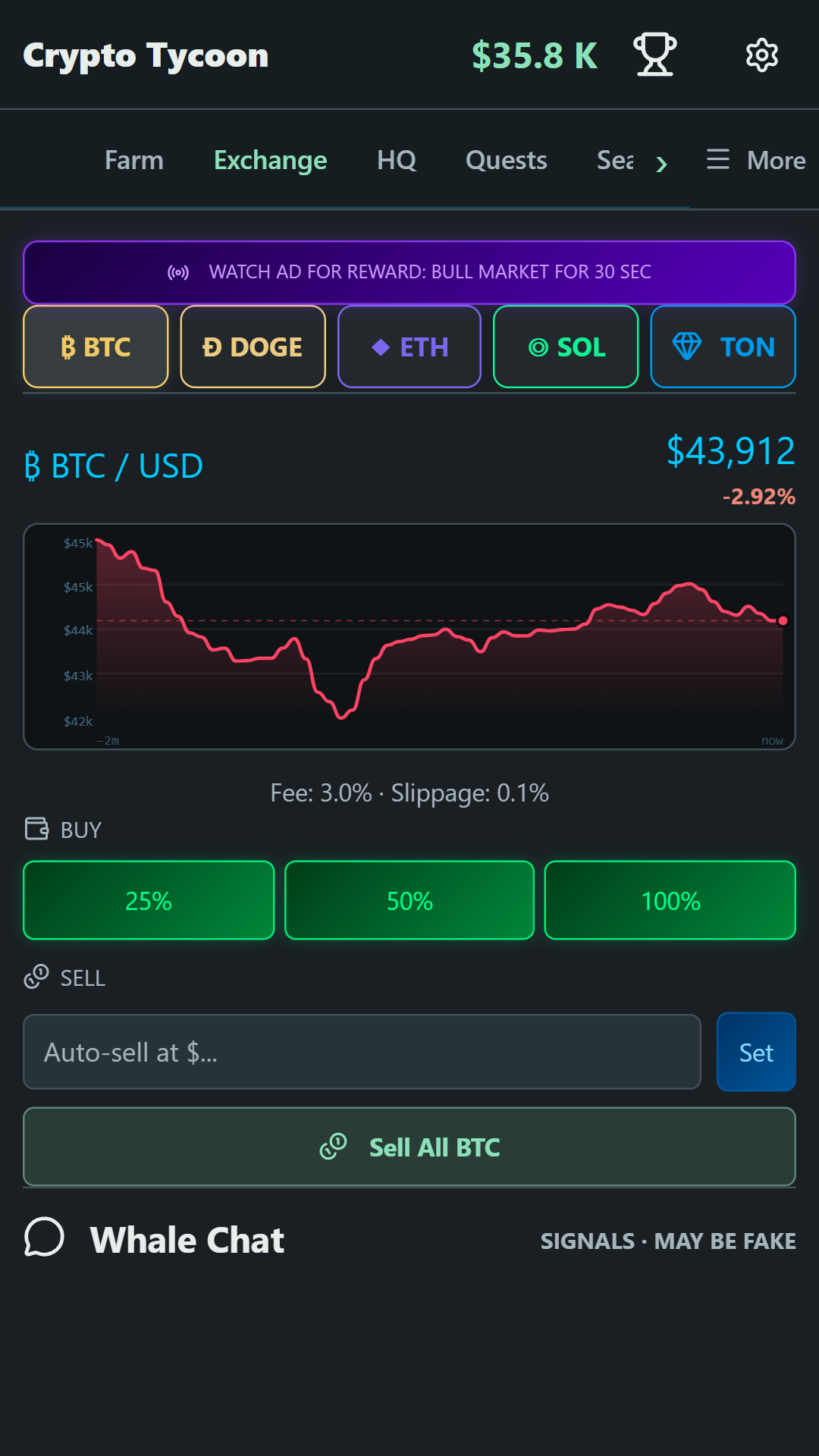Open the trophy achievements icon
This screenshot has height=1456, width=819.
click(x=655, y=55)
